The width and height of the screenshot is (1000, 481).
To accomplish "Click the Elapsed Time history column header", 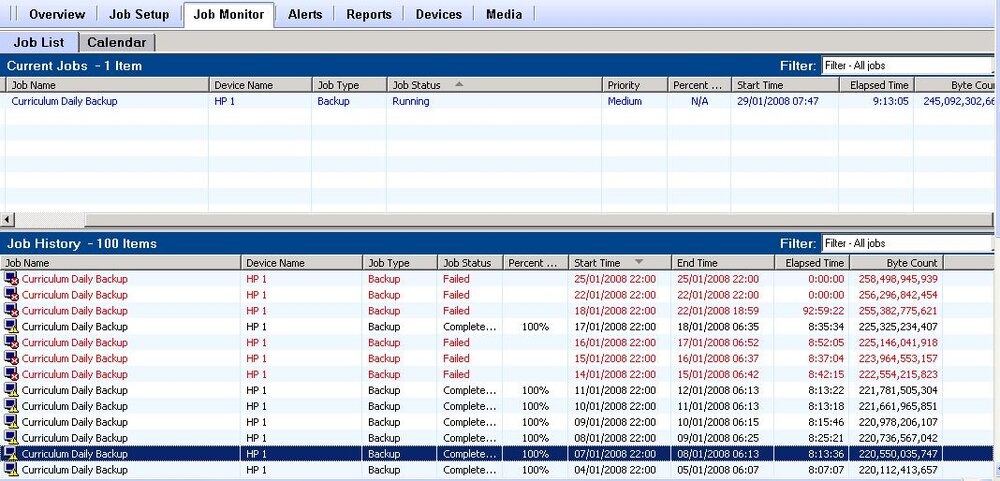I will coord(812,263).
